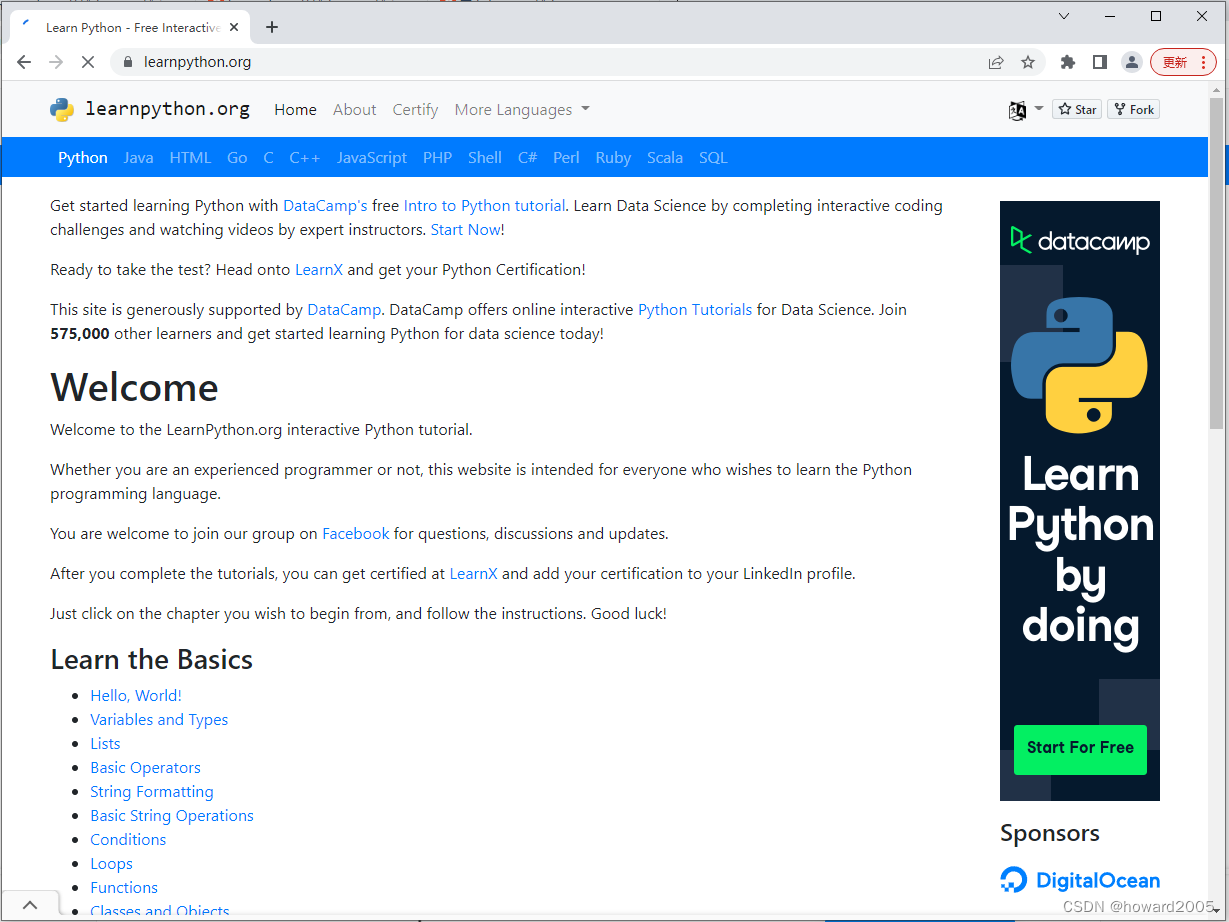The image size is (1229, 922).
Task: Open the Lists tutorial
Action: [105, 744]
